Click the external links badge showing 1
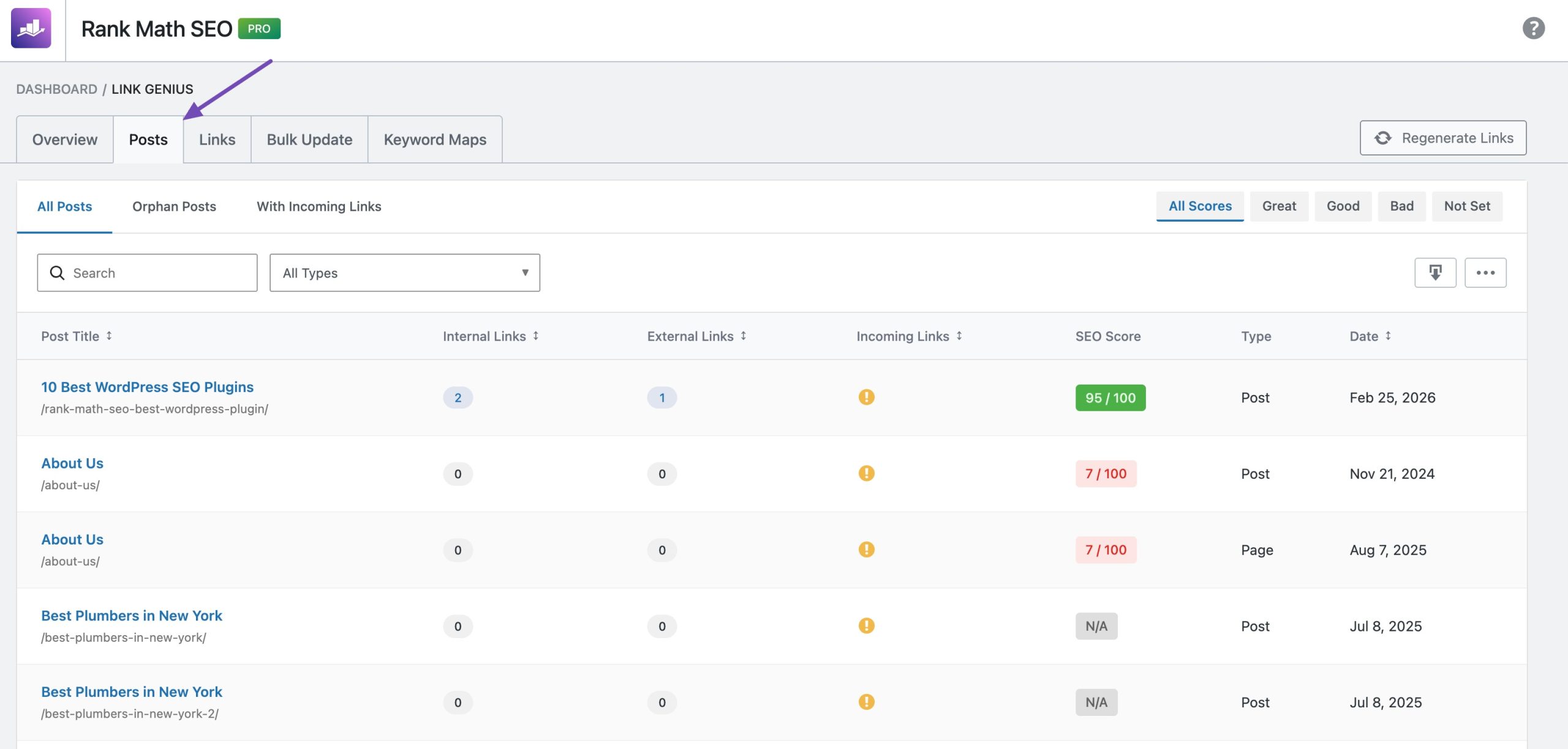Image resolution: width=1568 pixels, height=749 pixels. (661, 397)
